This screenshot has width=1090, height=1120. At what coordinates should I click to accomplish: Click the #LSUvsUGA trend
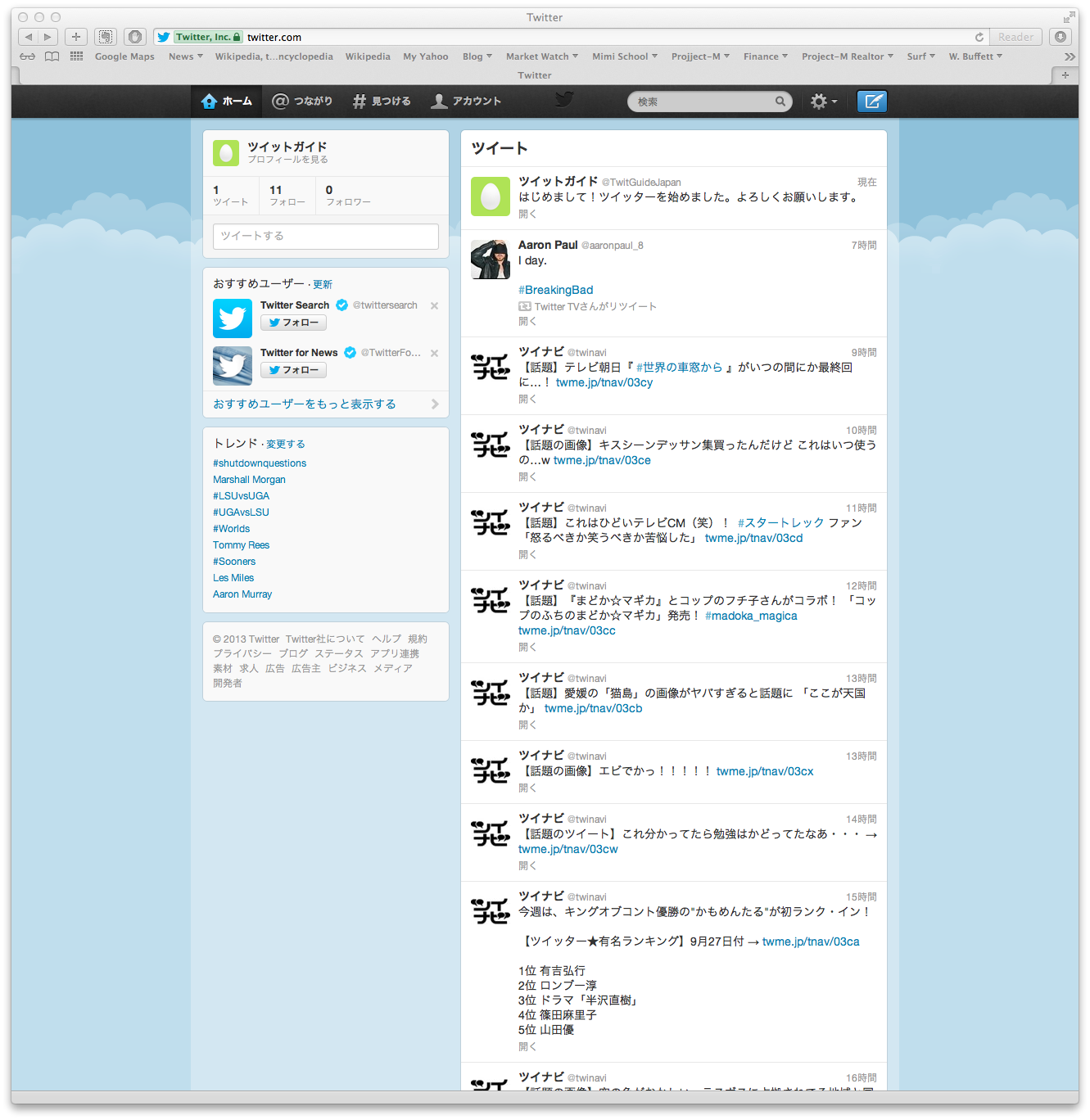[x=241, y=496]
